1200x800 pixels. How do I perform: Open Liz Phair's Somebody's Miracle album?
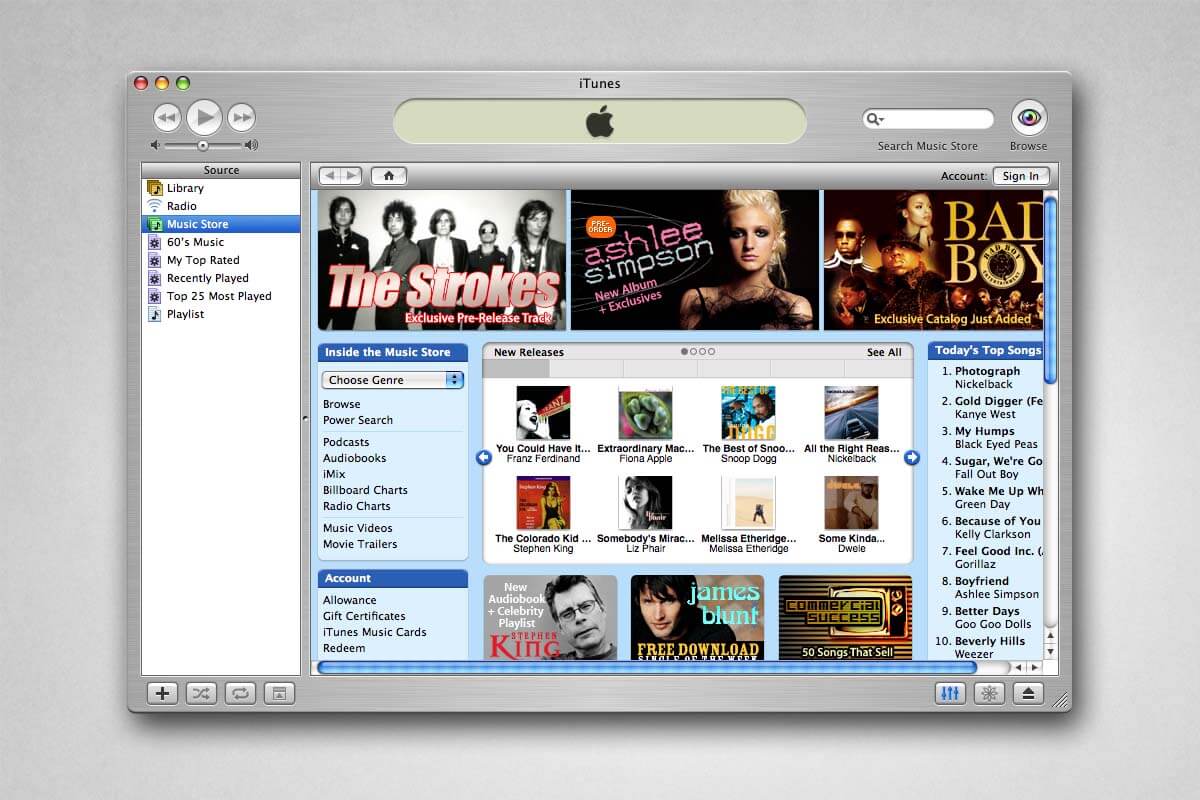tap(645, 503)
